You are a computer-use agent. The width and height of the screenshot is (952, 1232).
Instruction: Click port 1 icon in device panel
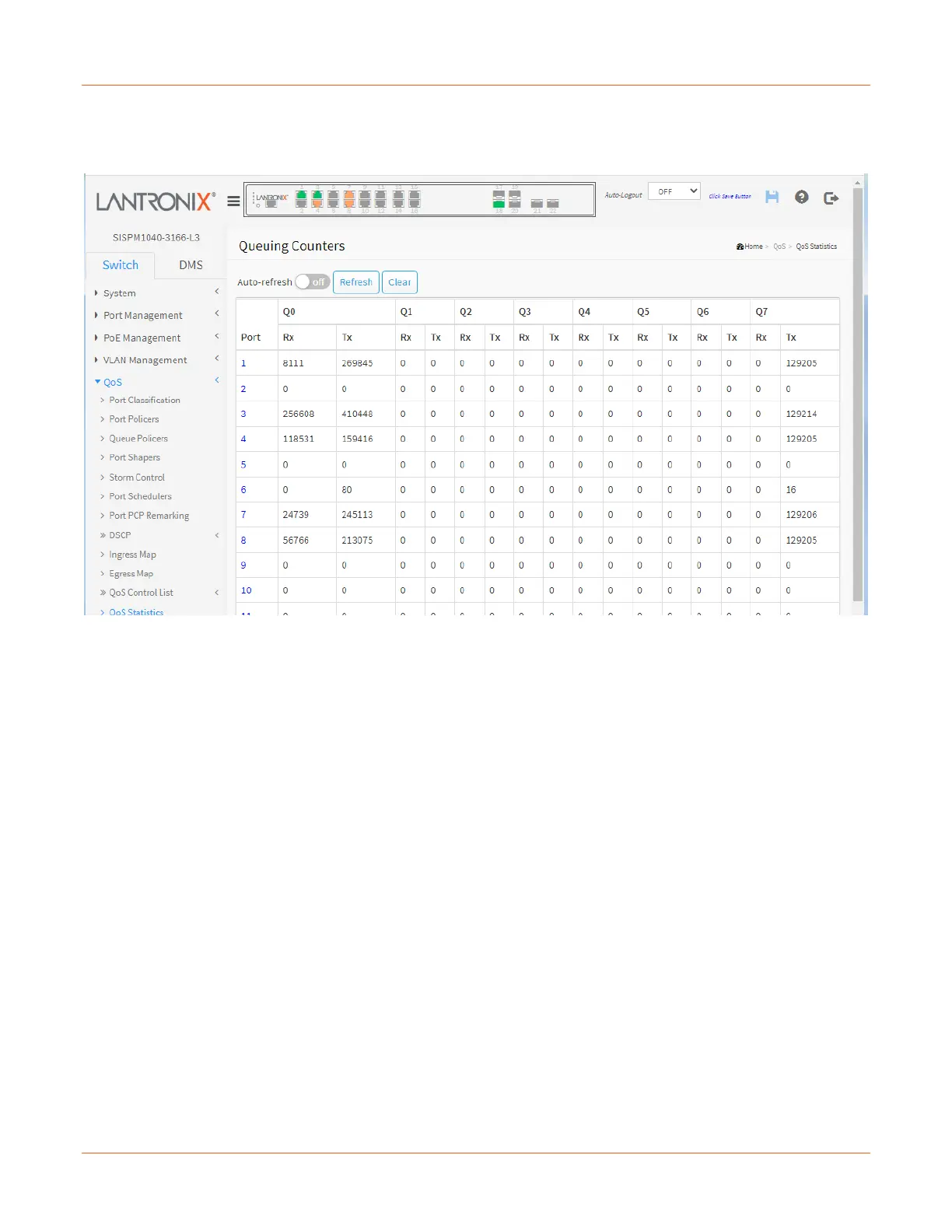point(301,195)
